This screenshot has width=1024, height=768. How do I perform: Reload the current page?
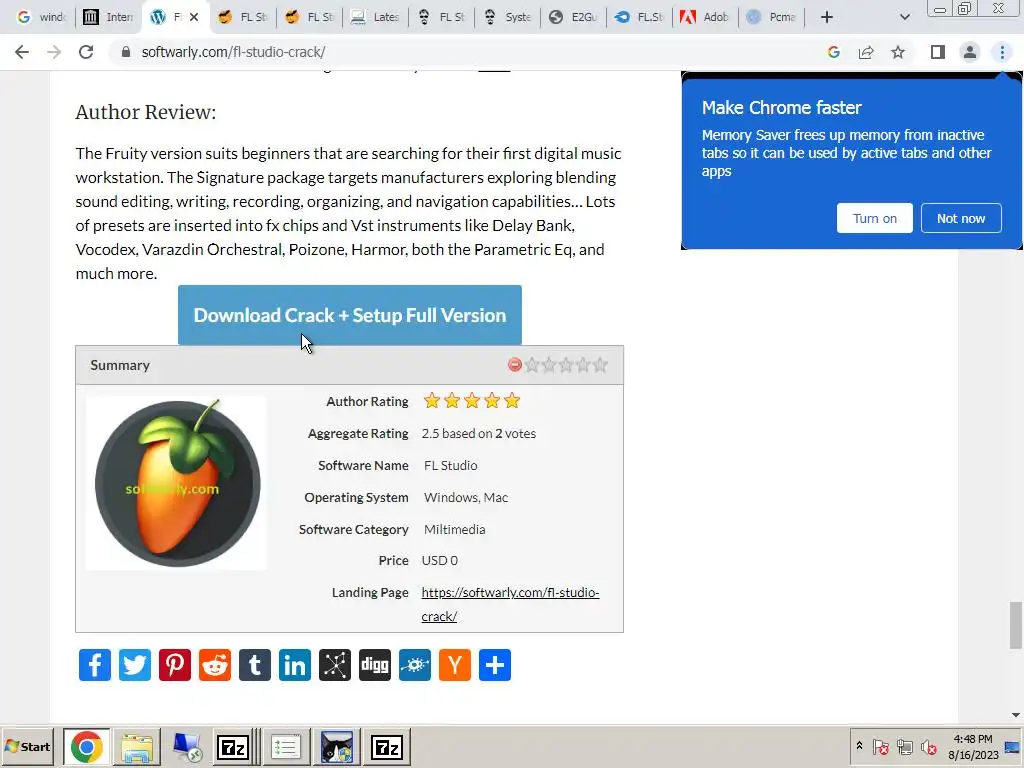tap(86, 52)
